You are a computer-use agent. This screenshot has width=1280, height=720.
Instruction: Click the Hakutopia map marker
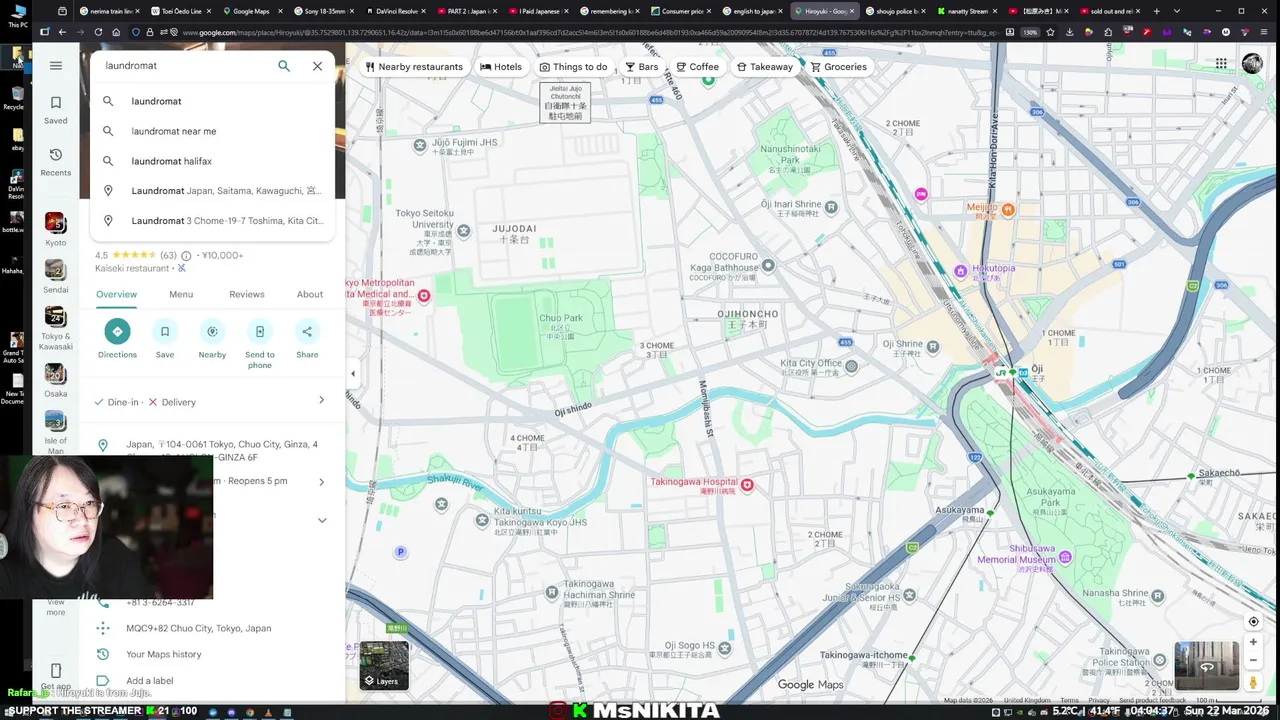[961, 270]
